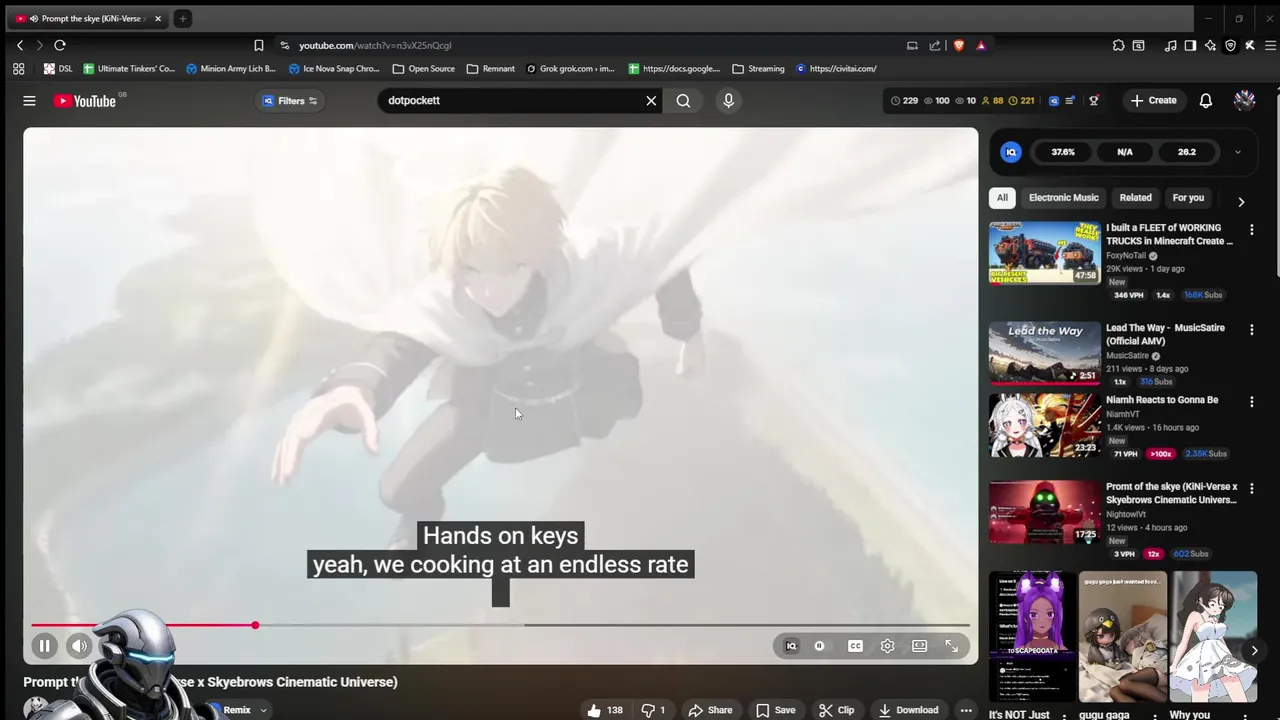Open Lead The Way AMV thumbnail
Viewport: 1280px width, 720px height.
click(1044, 353)
